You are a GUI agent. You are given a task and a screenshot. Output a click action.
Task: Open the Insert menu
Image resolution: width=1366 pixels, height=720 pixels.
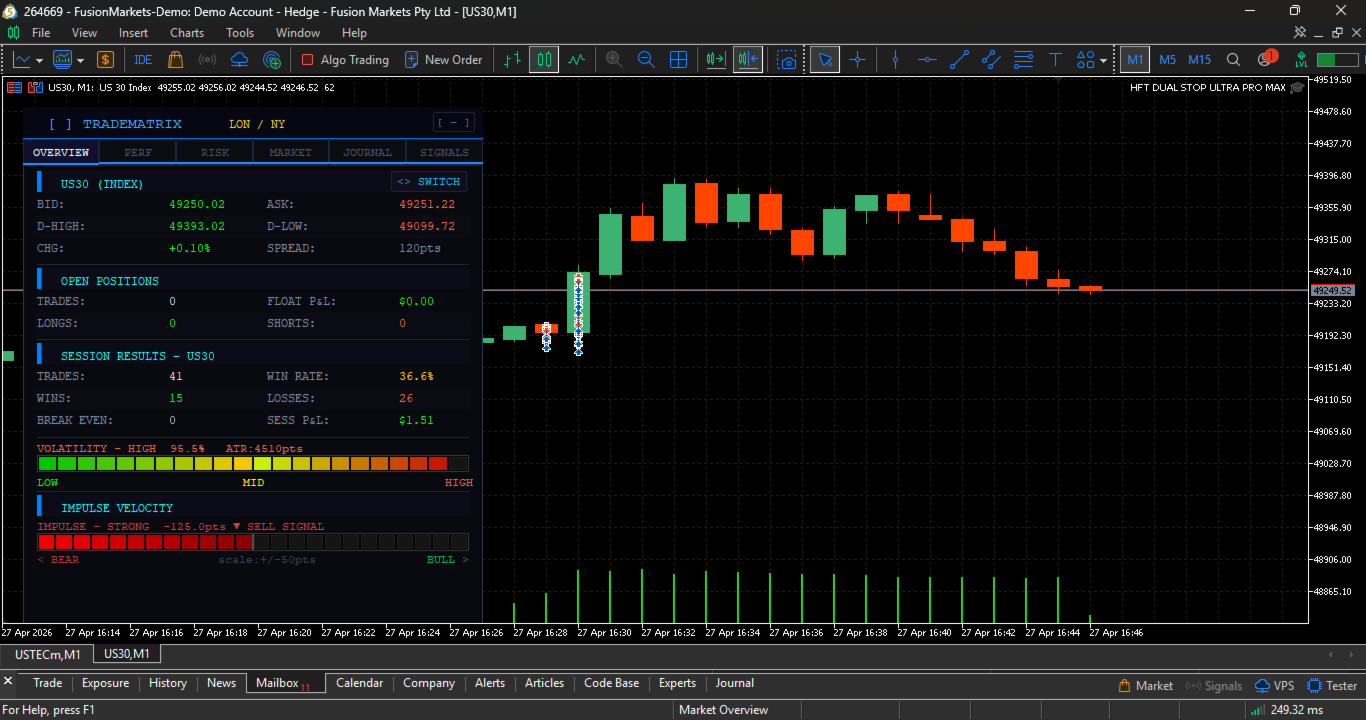133,33
